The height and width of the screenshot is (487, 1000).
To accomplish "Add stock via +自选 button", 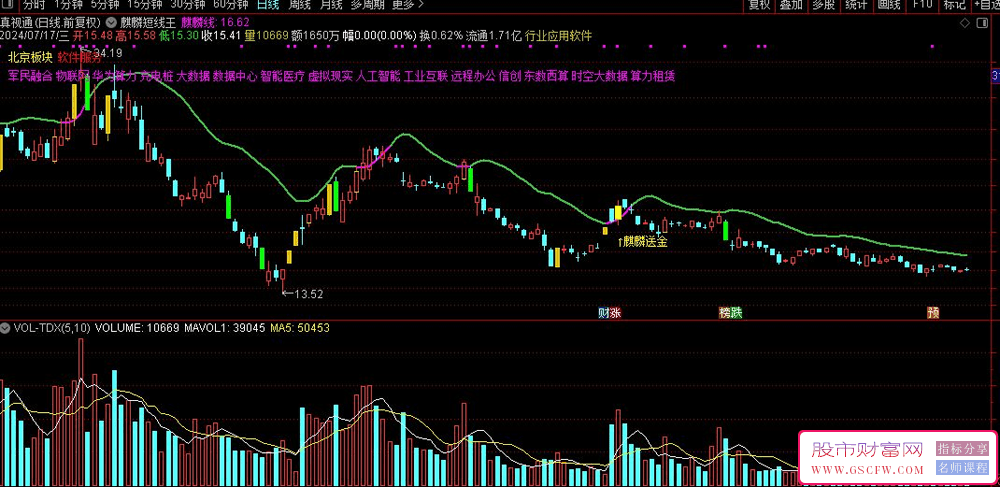I will click(987, 4).
